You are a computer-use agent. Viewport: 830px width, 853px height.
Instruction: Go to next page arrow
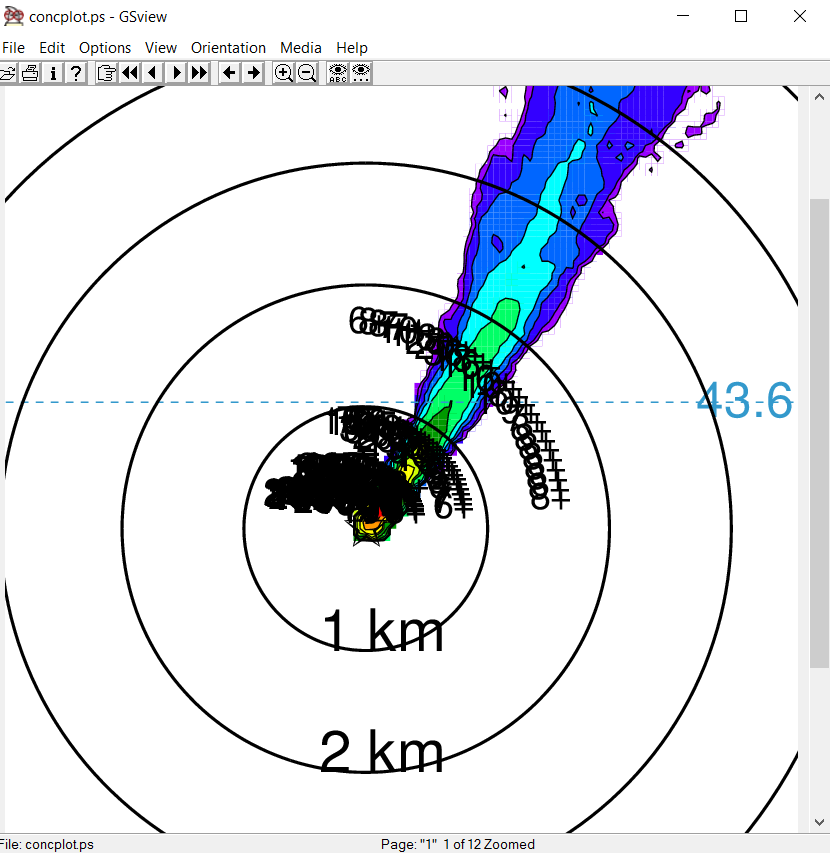point(176,73)
